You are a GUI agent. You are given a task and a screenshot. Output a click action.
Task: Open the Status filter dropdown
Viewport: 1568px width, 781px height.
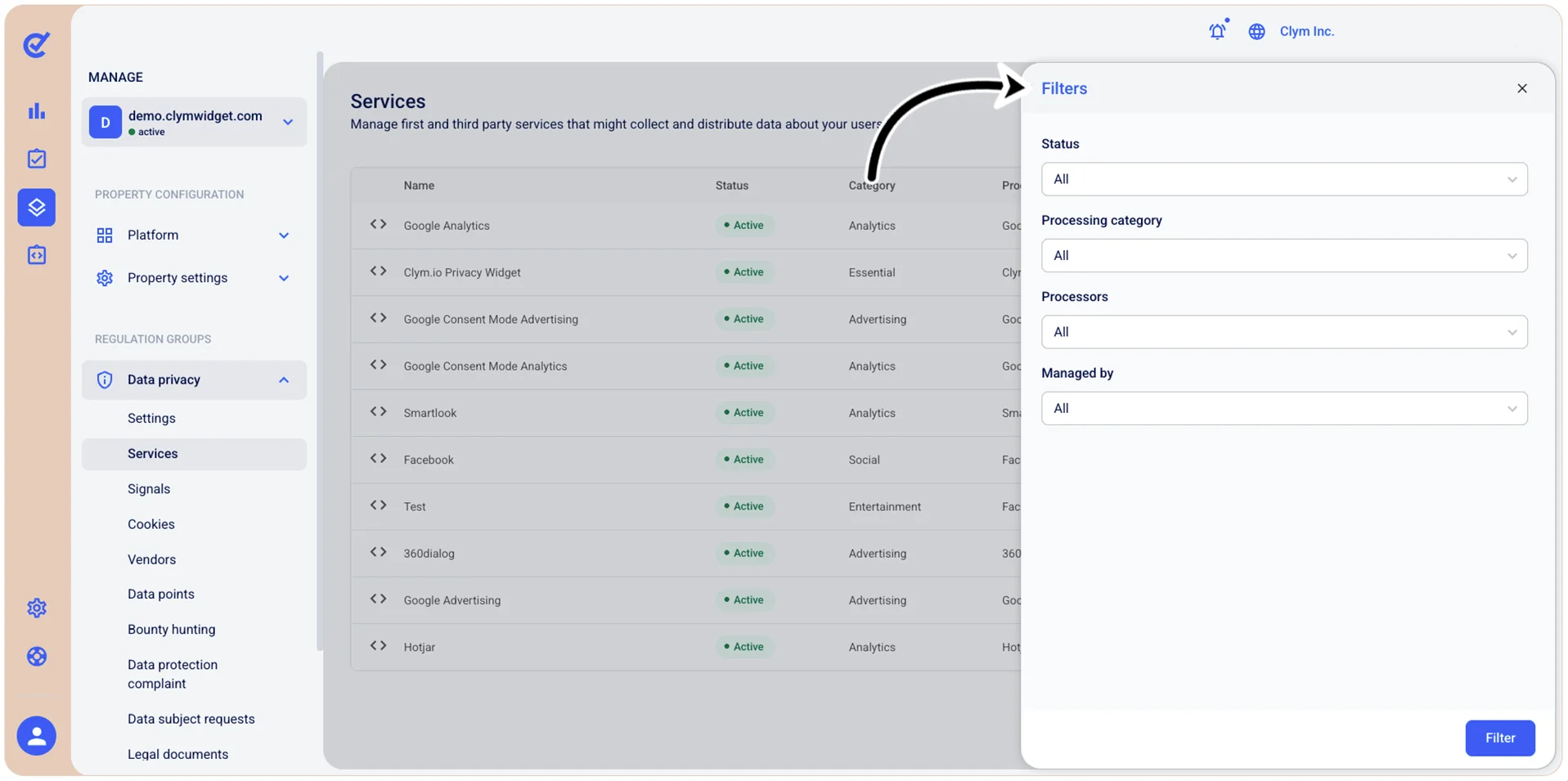[1284, 179]
